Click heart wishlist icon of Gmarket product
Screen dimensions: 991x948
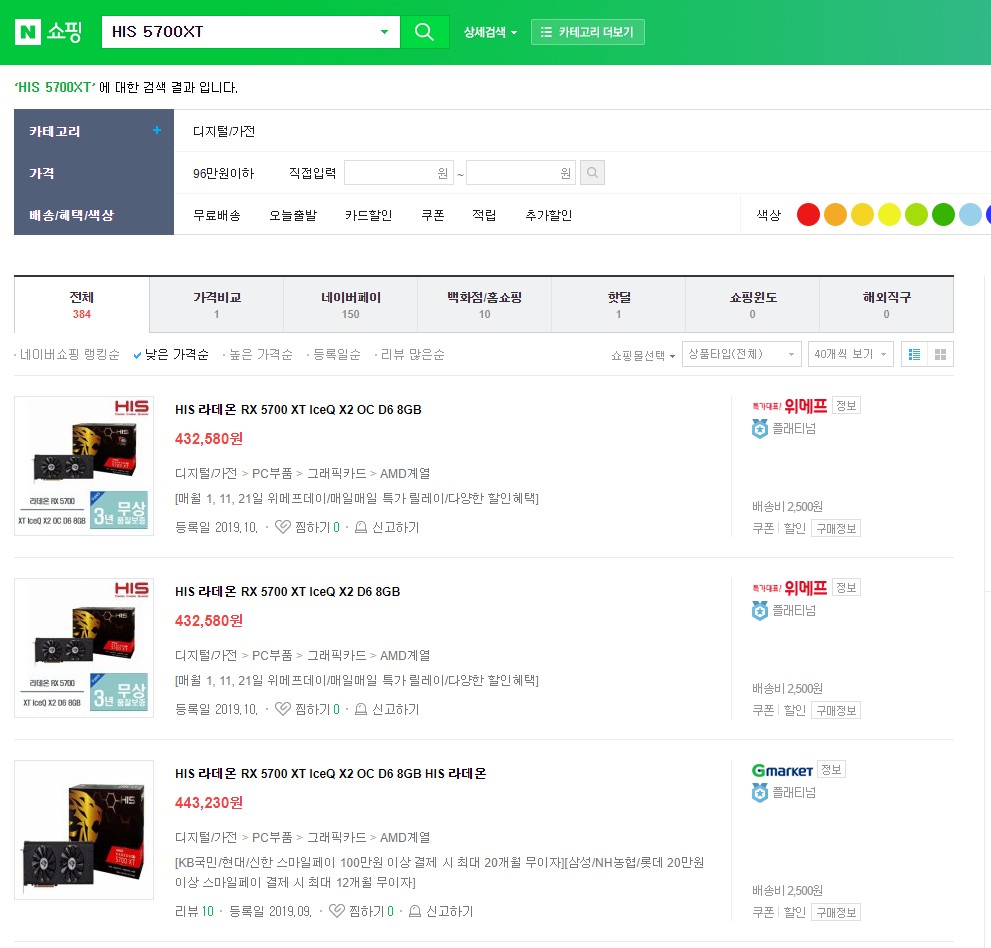pyautogui.click(x=337, y=911)
